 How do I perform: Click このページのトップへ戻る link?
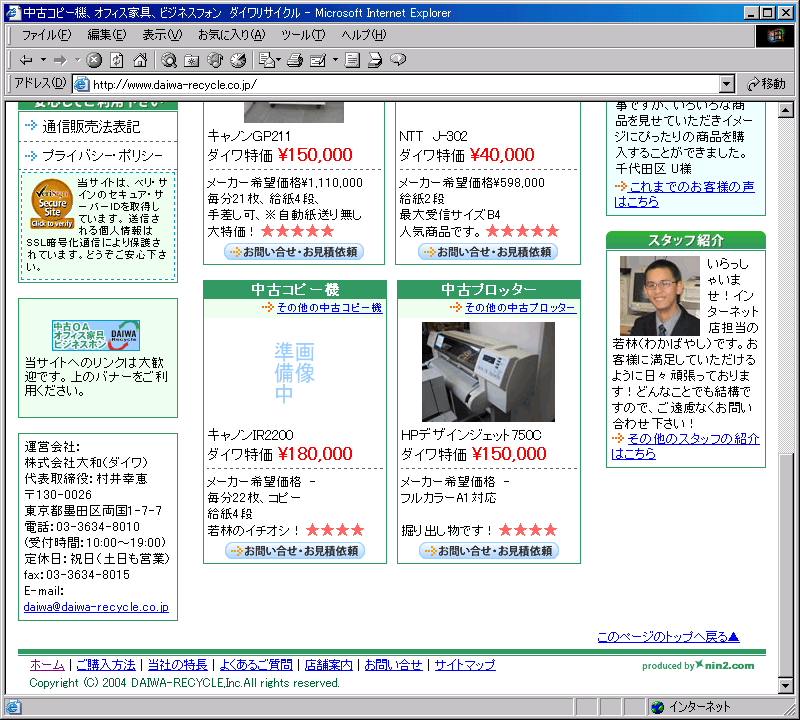click(x=668, y=637)
